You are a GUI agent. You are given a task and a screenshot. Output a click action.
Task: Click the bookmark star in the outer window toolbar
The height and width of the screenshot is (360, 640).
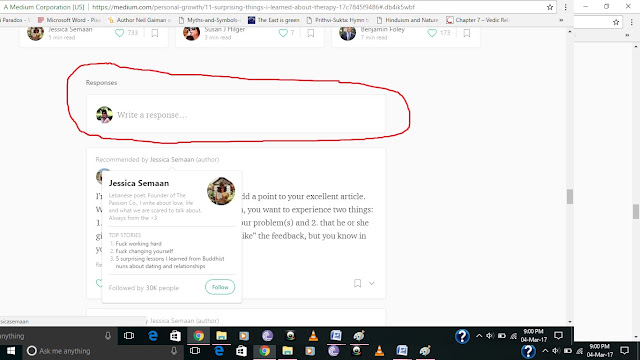[x=616, y=22]
